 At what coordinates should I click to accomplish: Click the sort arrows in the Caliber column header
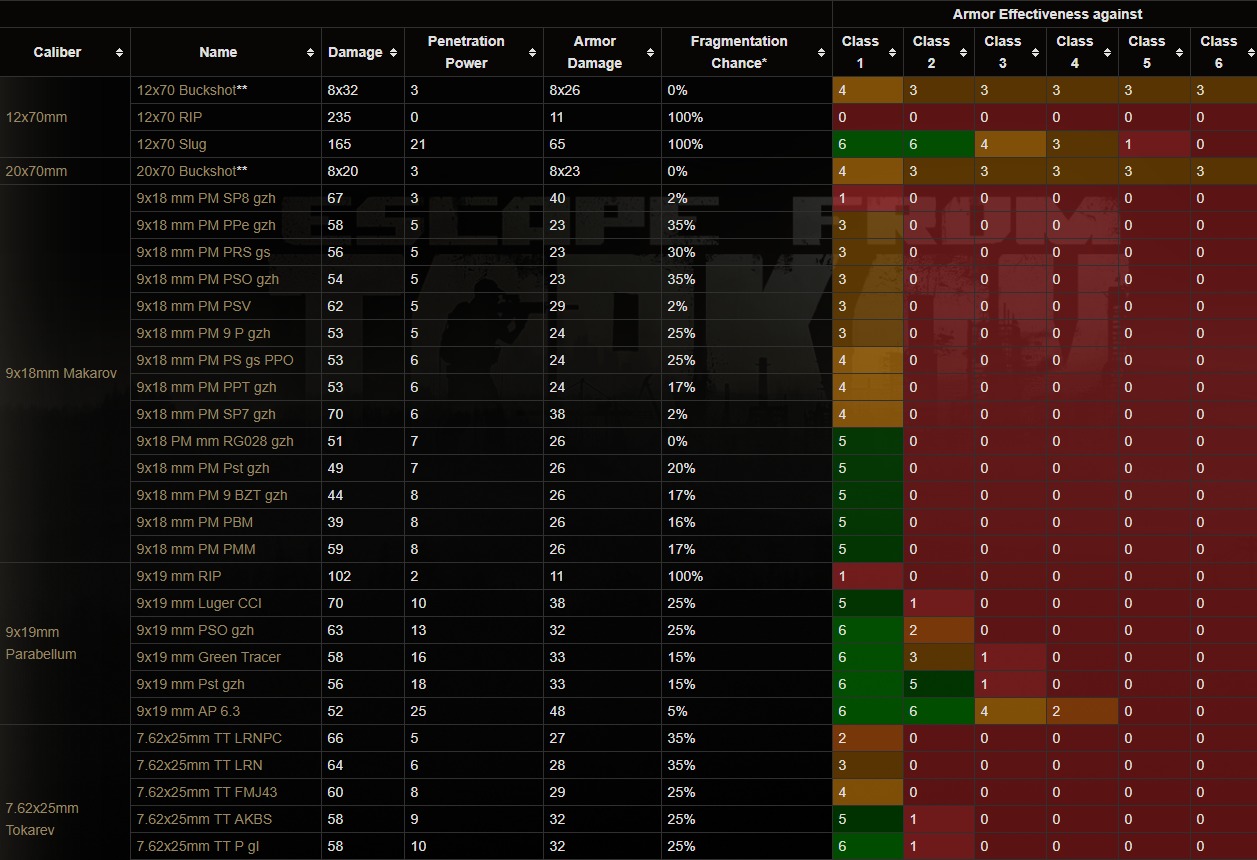click(x=119, y=52)
